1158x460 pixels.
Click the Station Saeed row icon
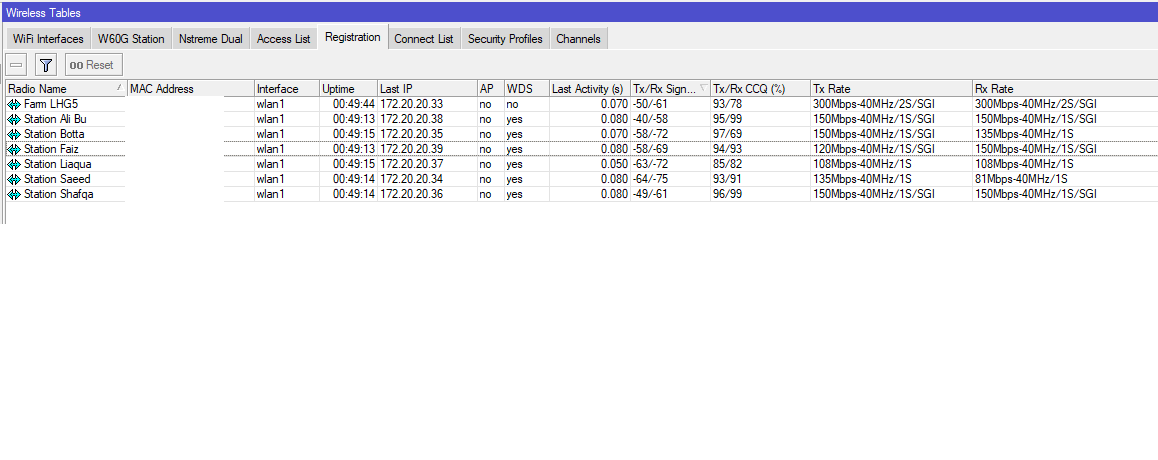click(14, 179)
